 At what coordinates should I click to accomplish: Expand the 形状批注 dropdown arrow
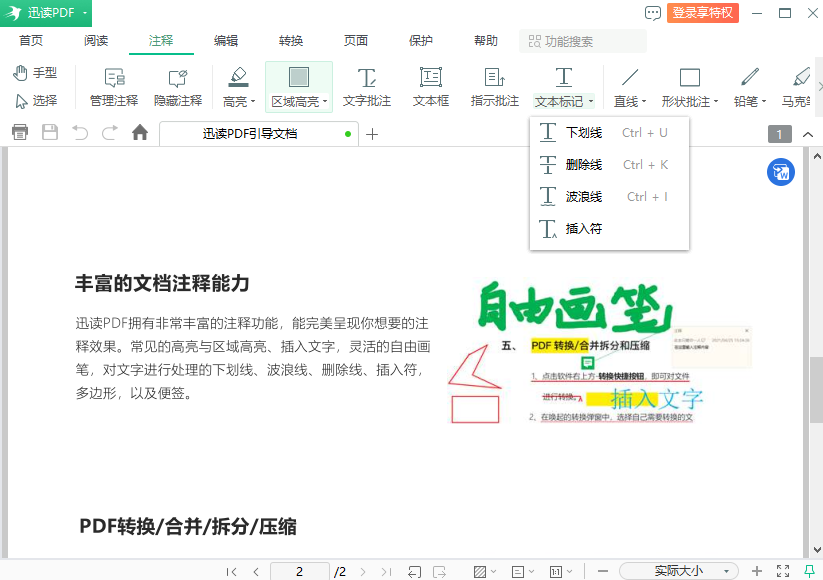click(x=715, y=101)
